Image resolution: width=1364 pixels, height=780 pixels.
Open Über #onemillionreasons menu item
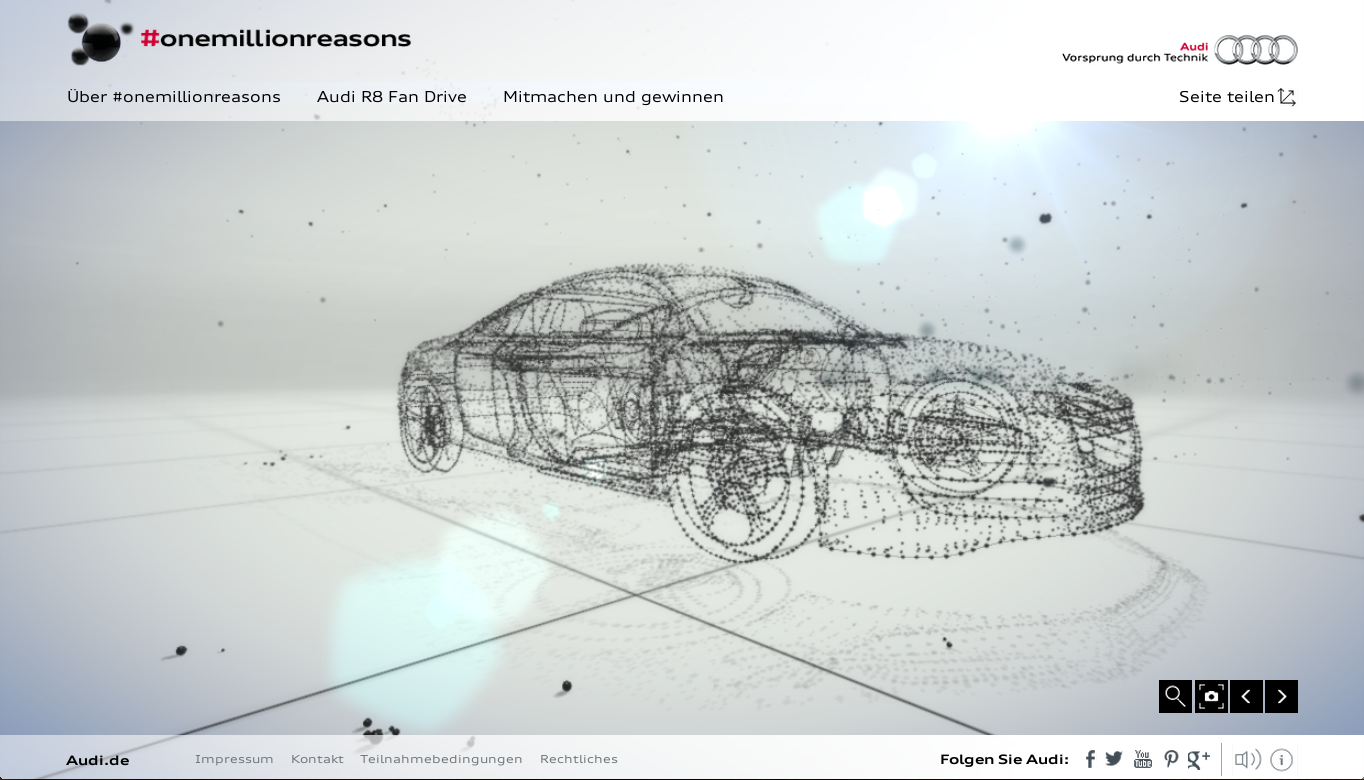coord(174,97)
